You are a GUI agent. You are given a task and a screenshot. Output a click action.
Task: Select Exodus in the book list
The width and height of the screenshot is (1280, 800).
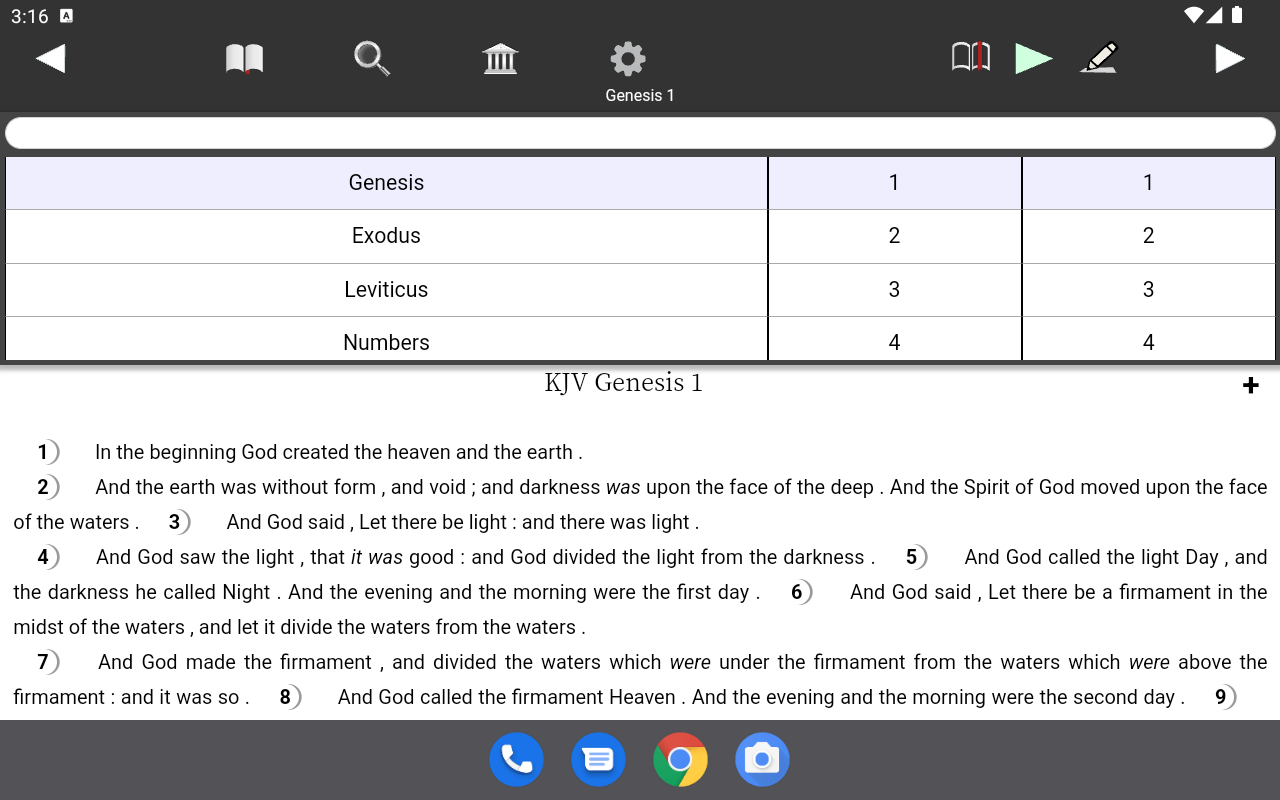[386, 236]
